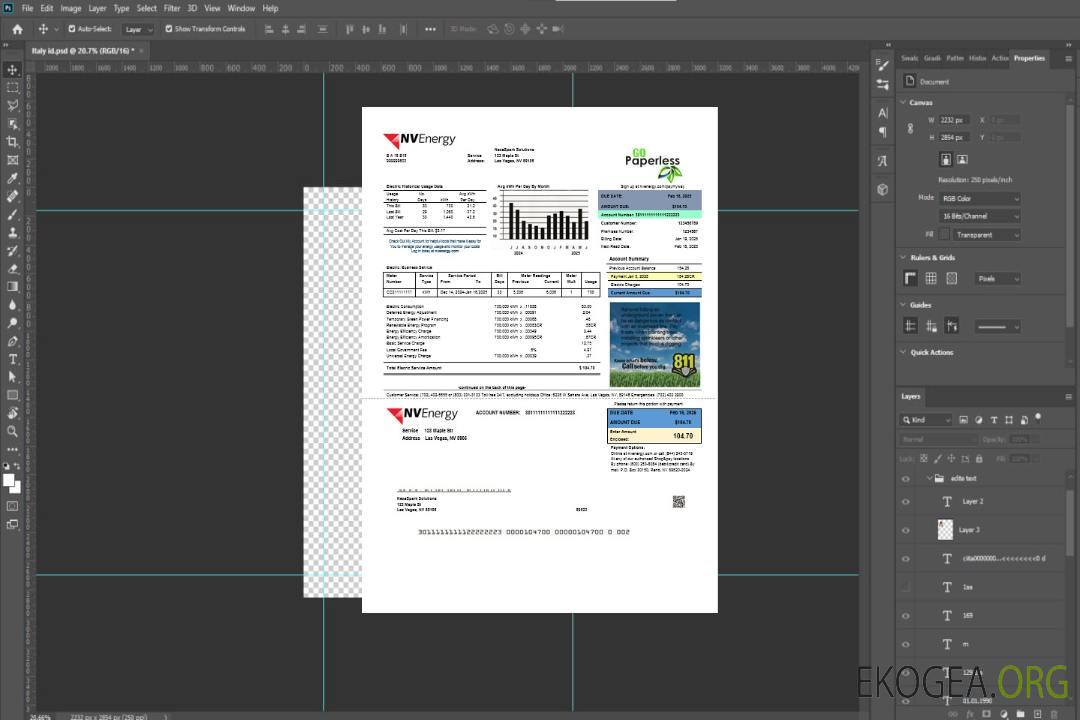Click the Home icon in the options bar
The width and height of the screenshot is (1080, 720).
(17, 29)
